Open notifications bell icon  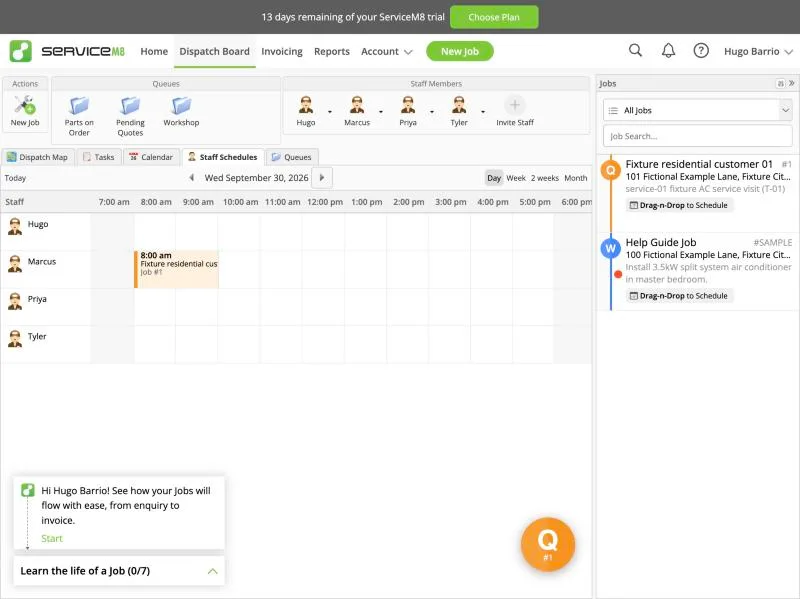668,51
